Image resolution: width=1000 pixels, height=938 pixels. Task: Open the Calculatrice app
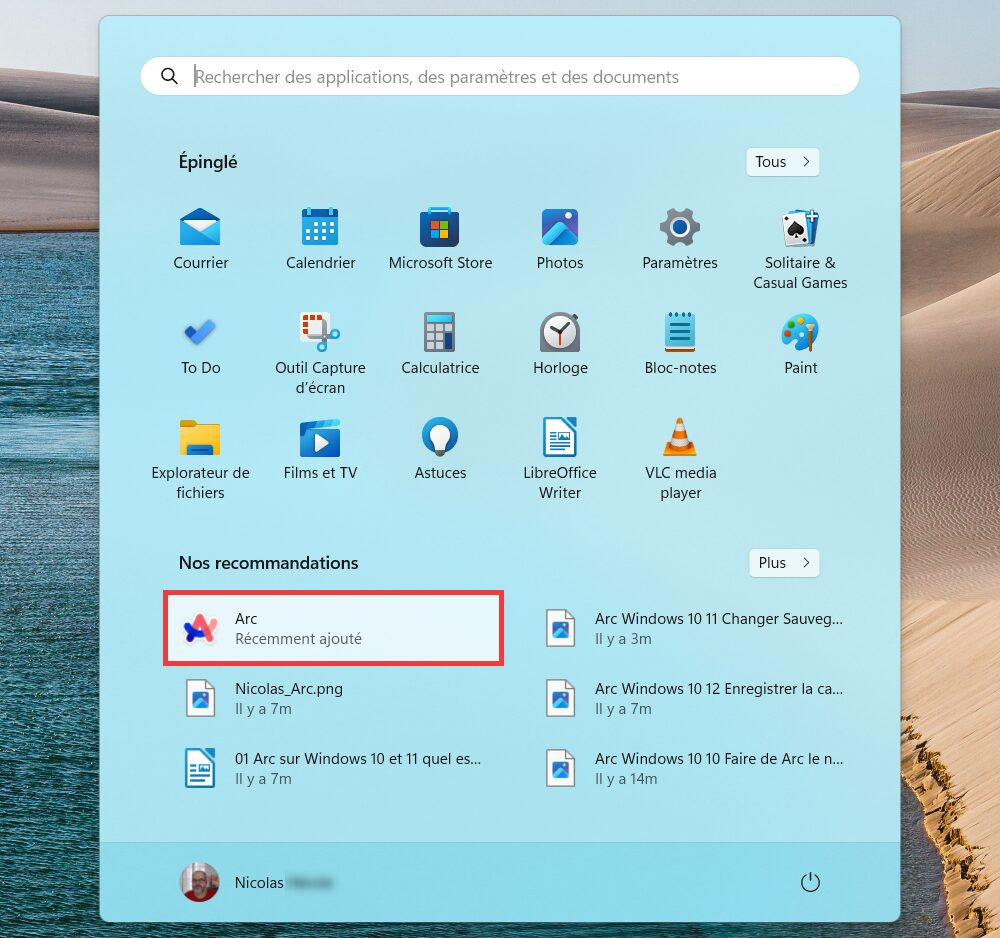point(440,344)
